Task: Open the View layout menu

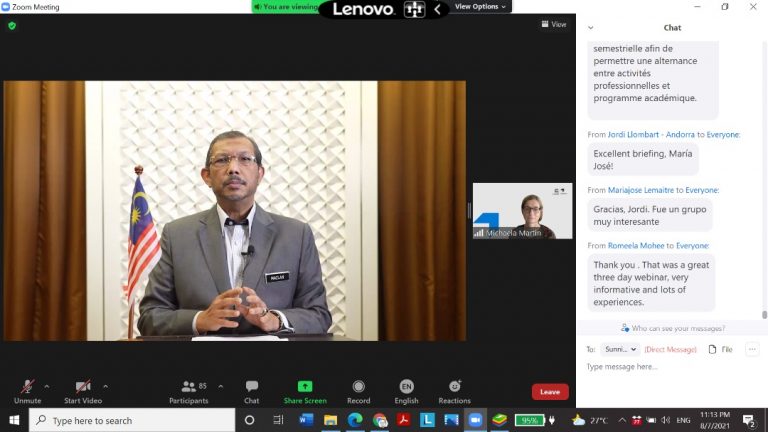Action: tap(553, 24)
